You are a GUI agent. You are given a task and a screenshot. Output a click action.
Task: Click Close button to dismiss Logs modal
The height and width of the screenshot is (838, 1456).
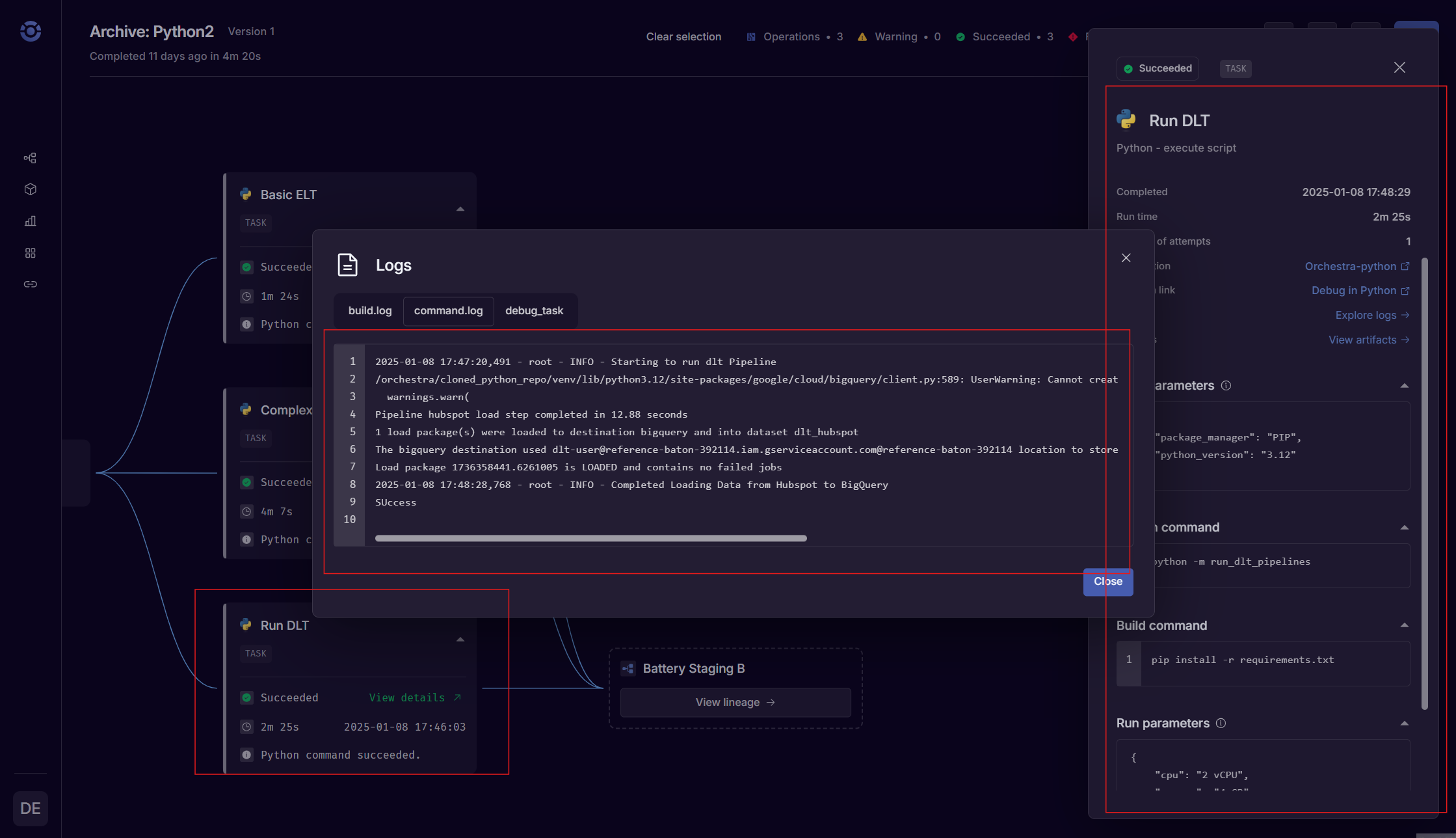[x=1108, y=581]
